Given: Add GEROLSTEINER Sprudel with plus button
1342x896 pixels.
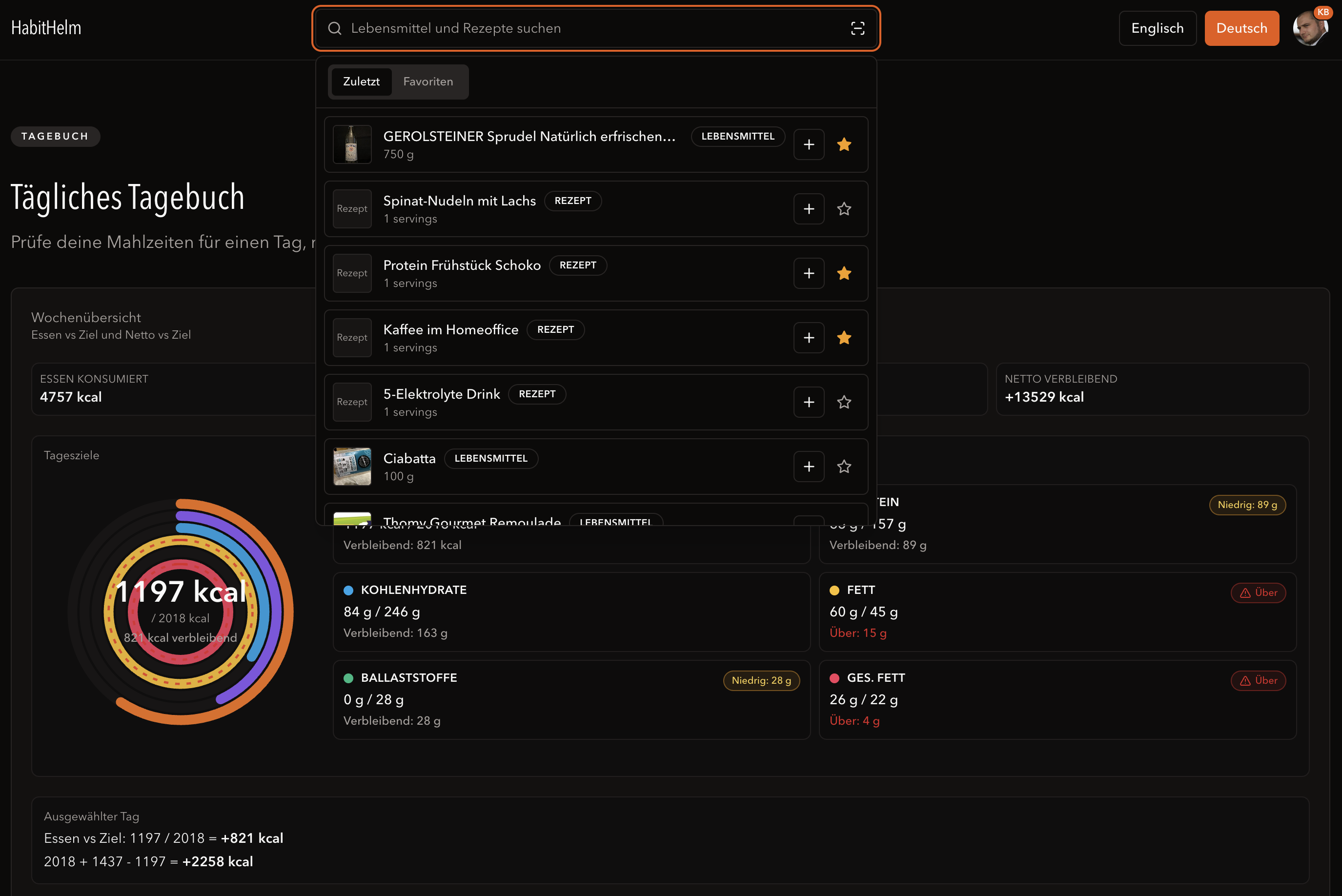Looking at the screenshot, I should pos(809,144).
